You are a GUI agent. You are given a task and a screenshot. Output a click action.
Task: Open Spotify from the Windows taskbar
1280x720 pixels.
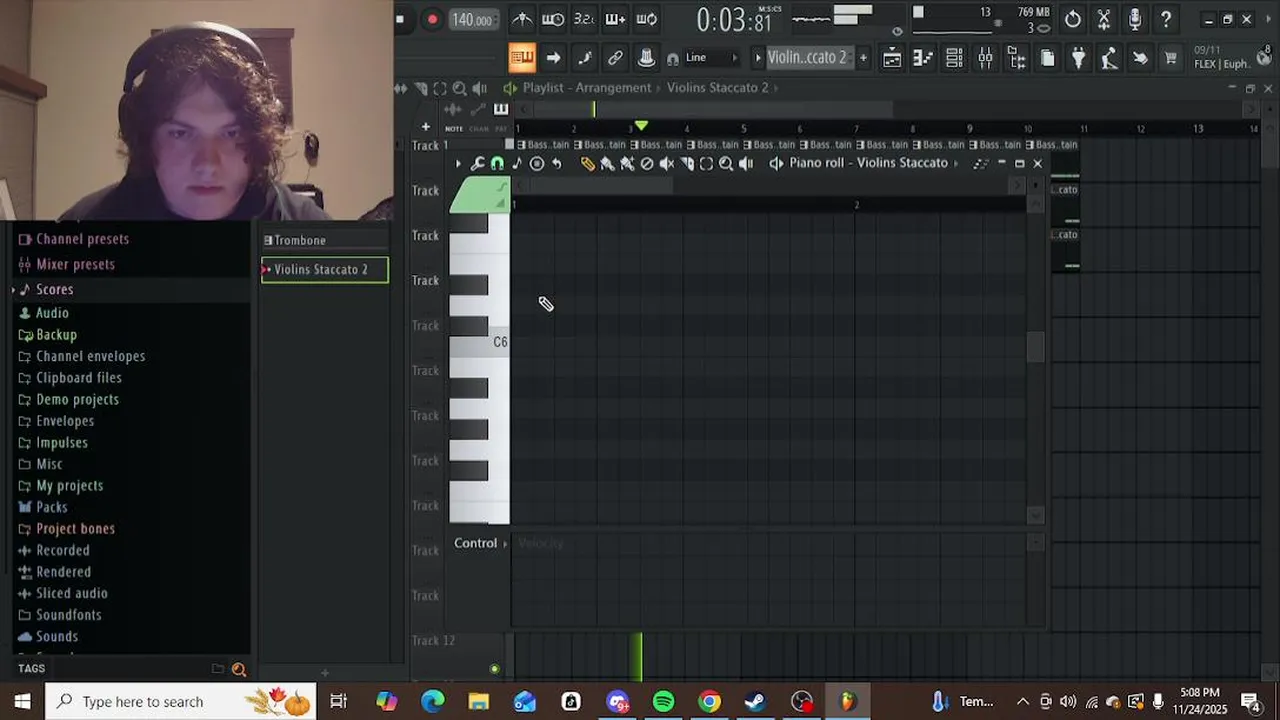pos(663,702)
